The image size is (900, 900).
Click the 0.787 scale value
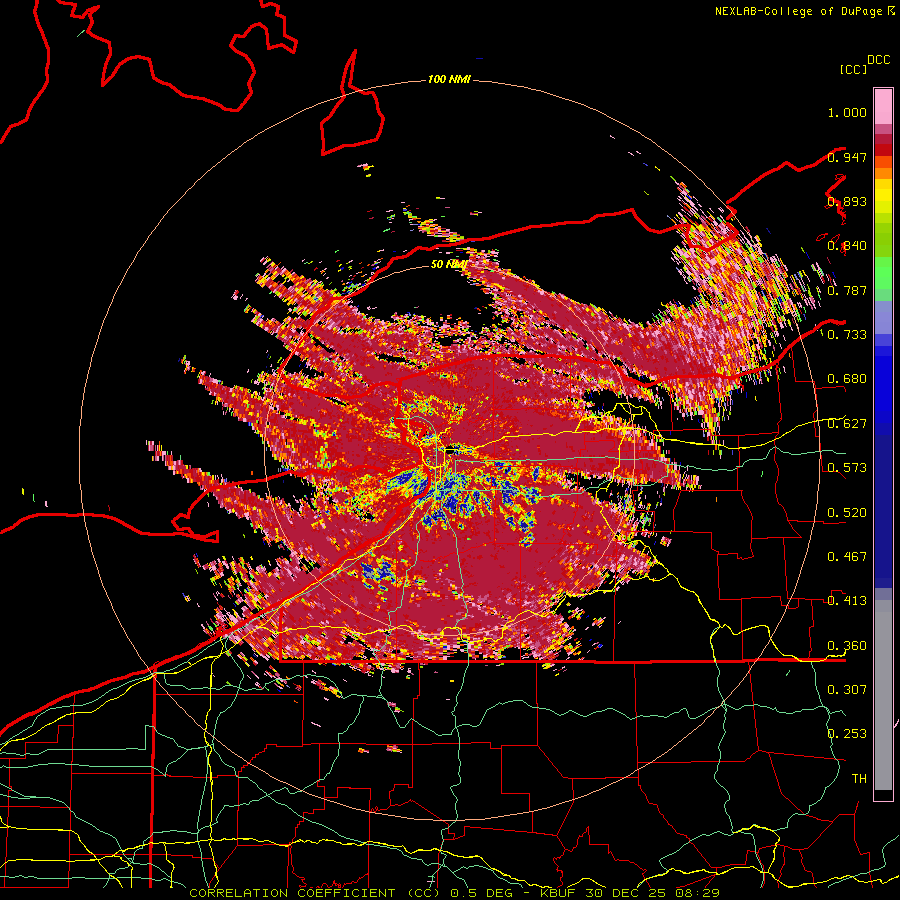click(847, 290)
